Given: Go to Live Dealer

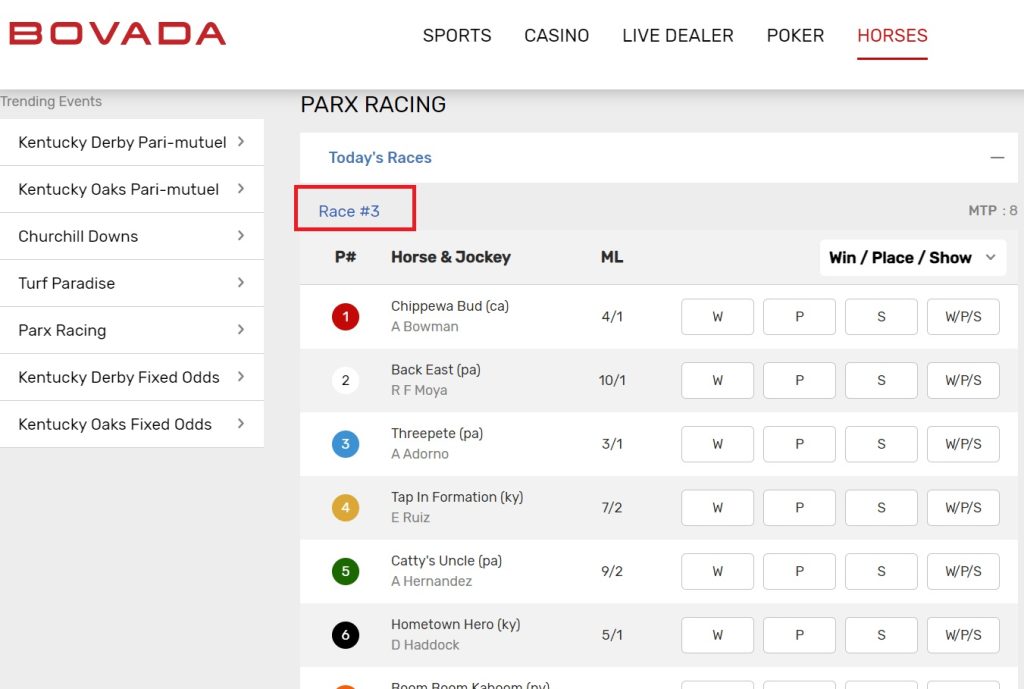Looking at the screenshot, I should 678,35.
